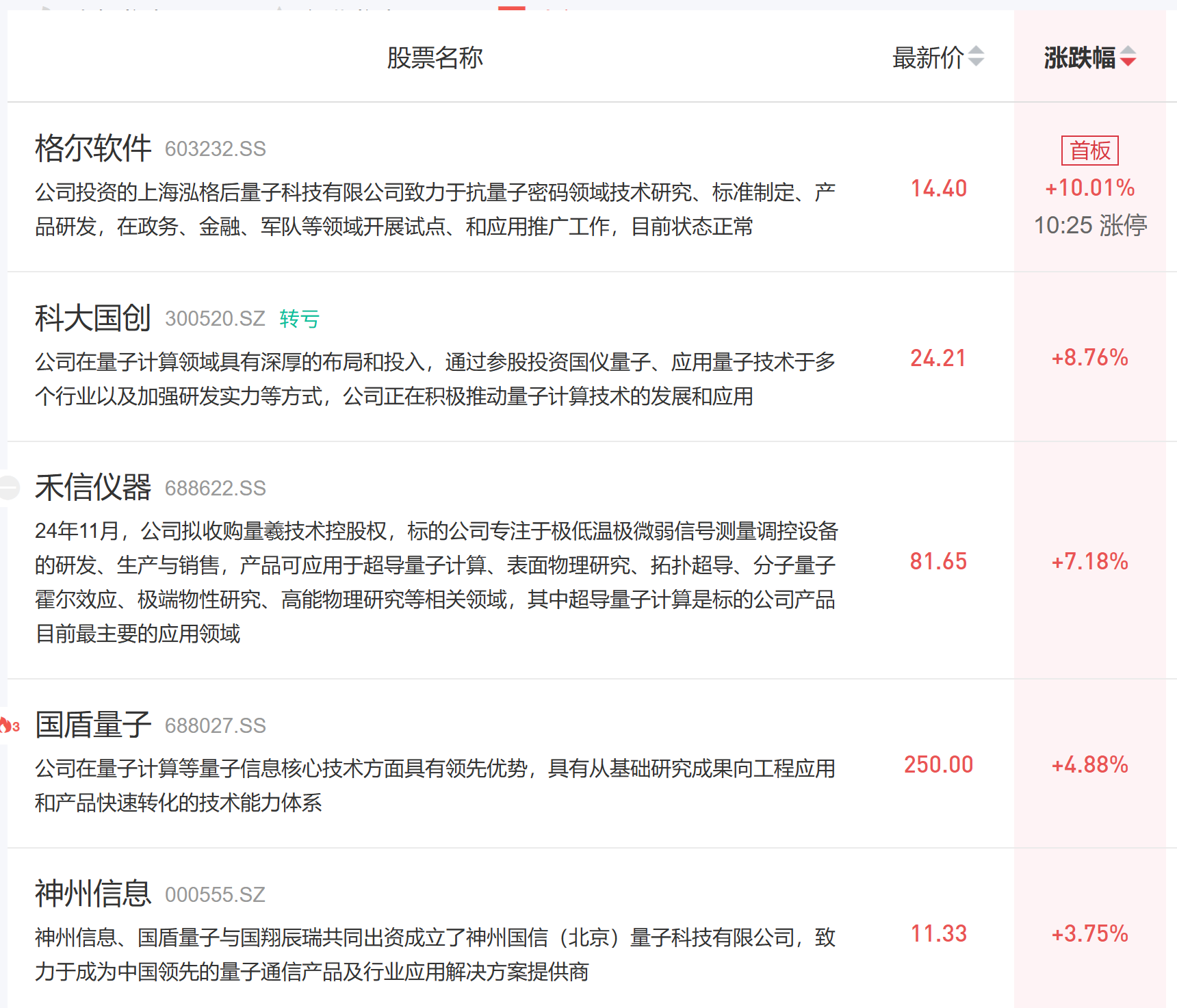The height and width of the screenshot is (1008, 1177).
Task: Click the 最新价 header label
Action: [x=929, y=57]
